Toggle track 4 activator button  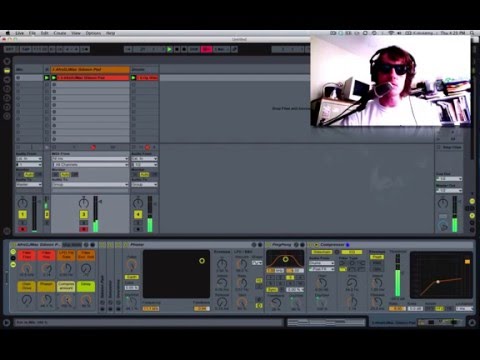click(x=138, y=214)
